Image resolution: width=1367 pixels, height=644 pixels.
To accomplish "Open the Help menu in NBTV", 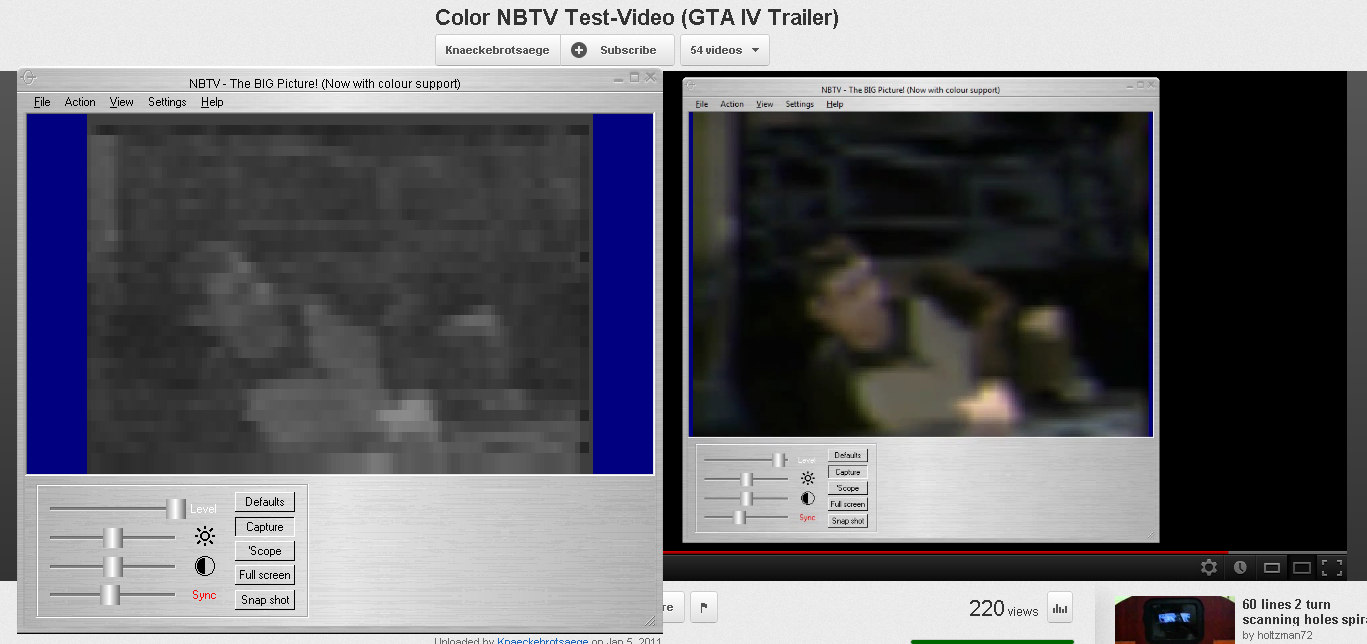I will (212, 102).
